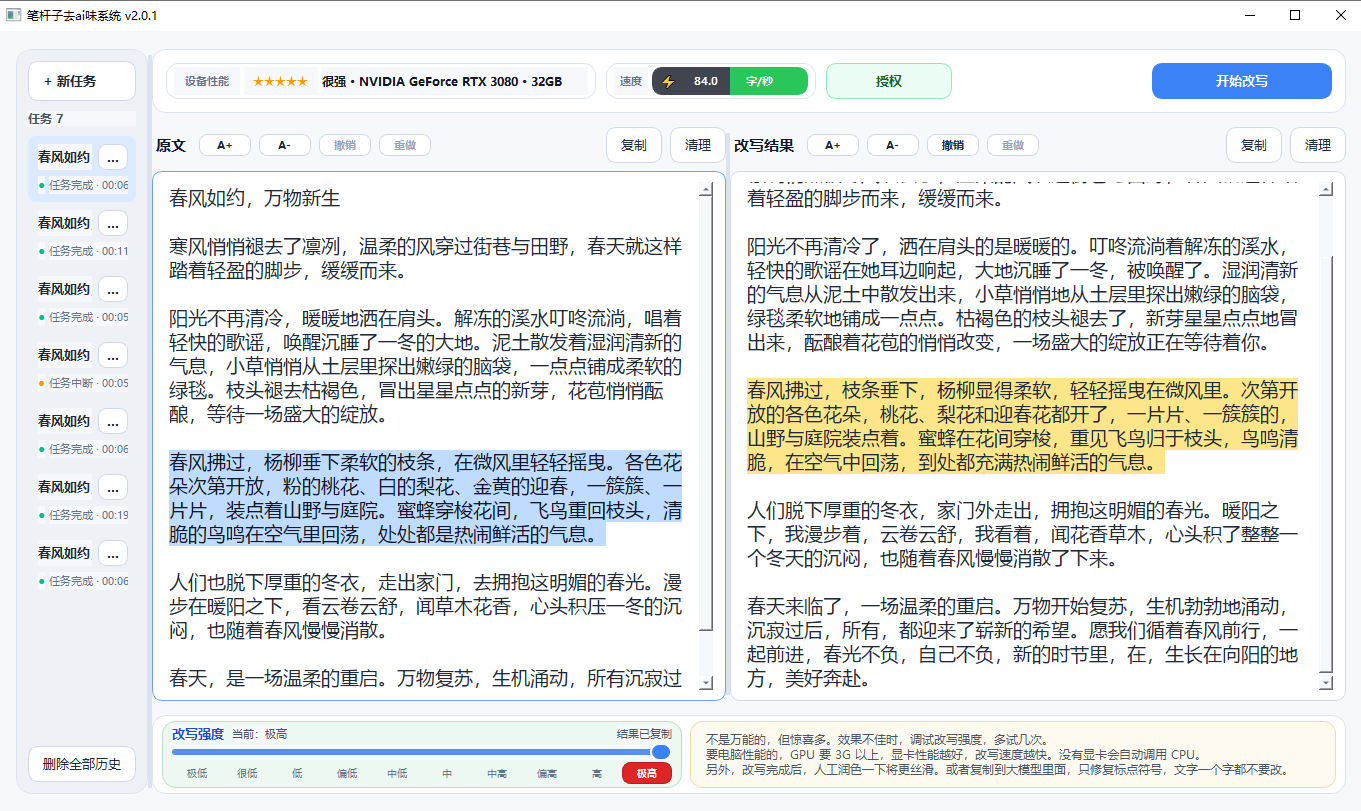Viewport: 1361px width, 811px height.
Task: Decrease the 改写结果 font size with A-
Action: tap(893, 145)
